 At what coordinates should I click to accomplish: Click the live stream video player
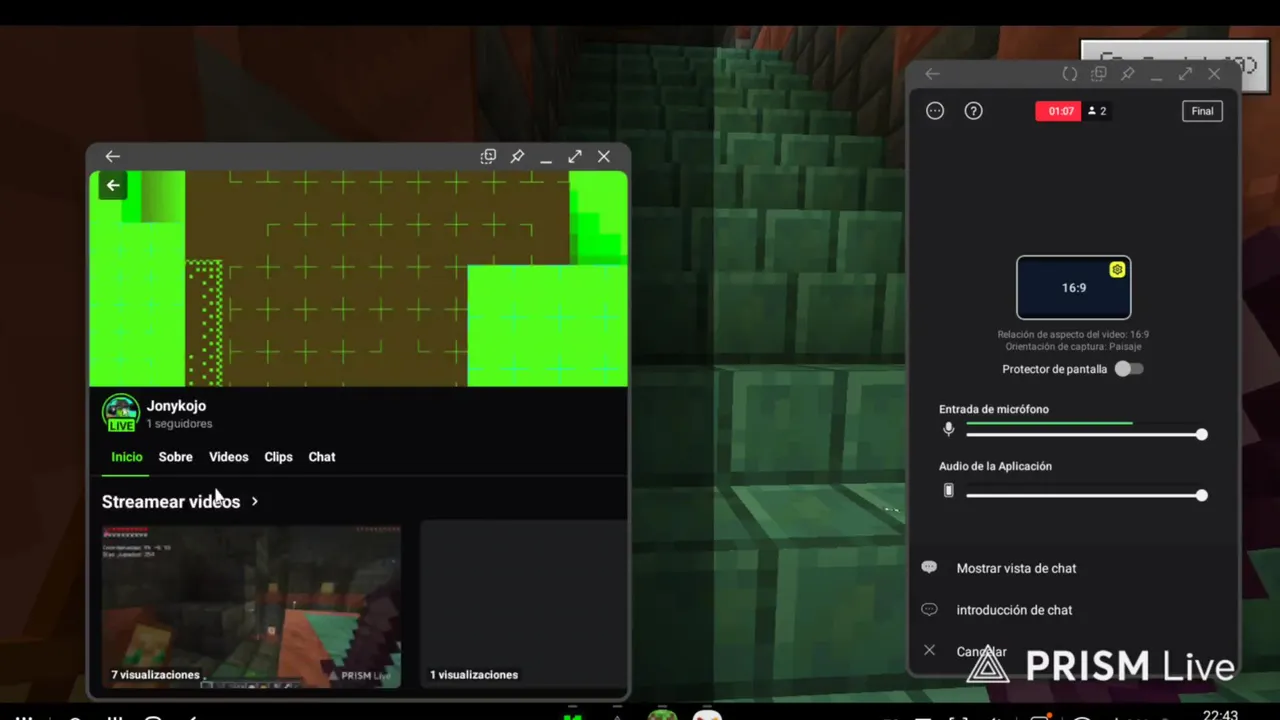[x=358, y=279]
